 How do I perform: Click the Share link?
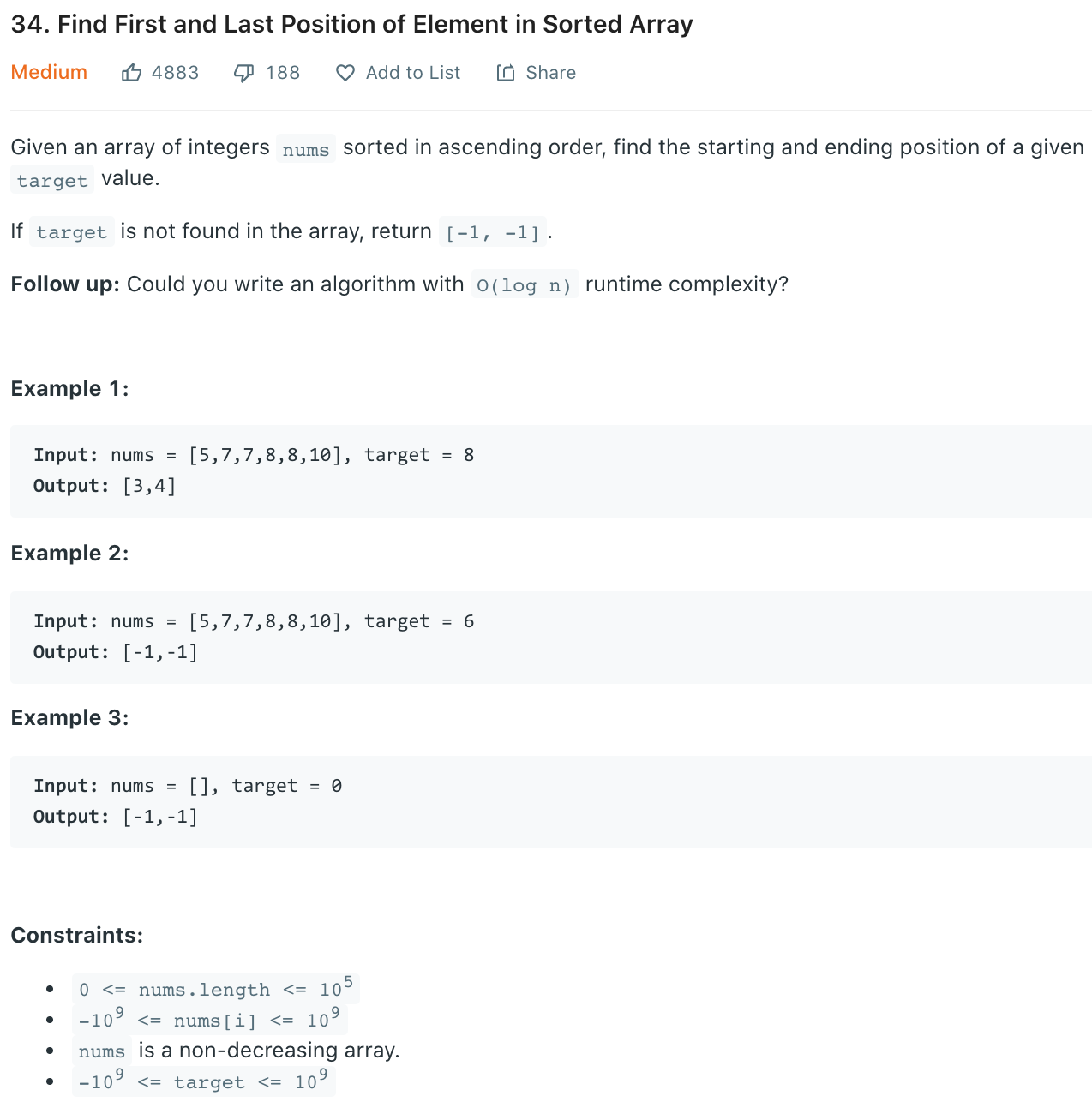tap(550, 73)
